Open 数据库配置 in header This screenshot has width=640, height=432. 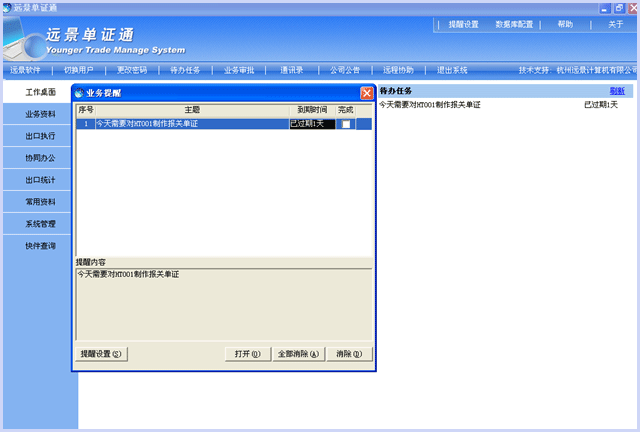(x=514, y=24)
